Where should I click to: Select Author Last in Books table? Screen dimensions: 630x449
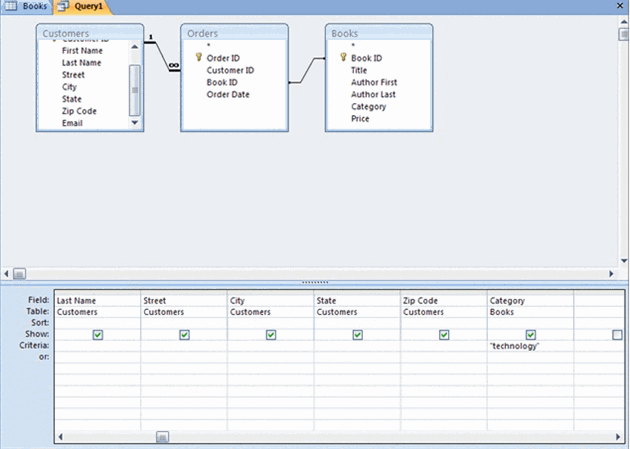tap(373, 94)
